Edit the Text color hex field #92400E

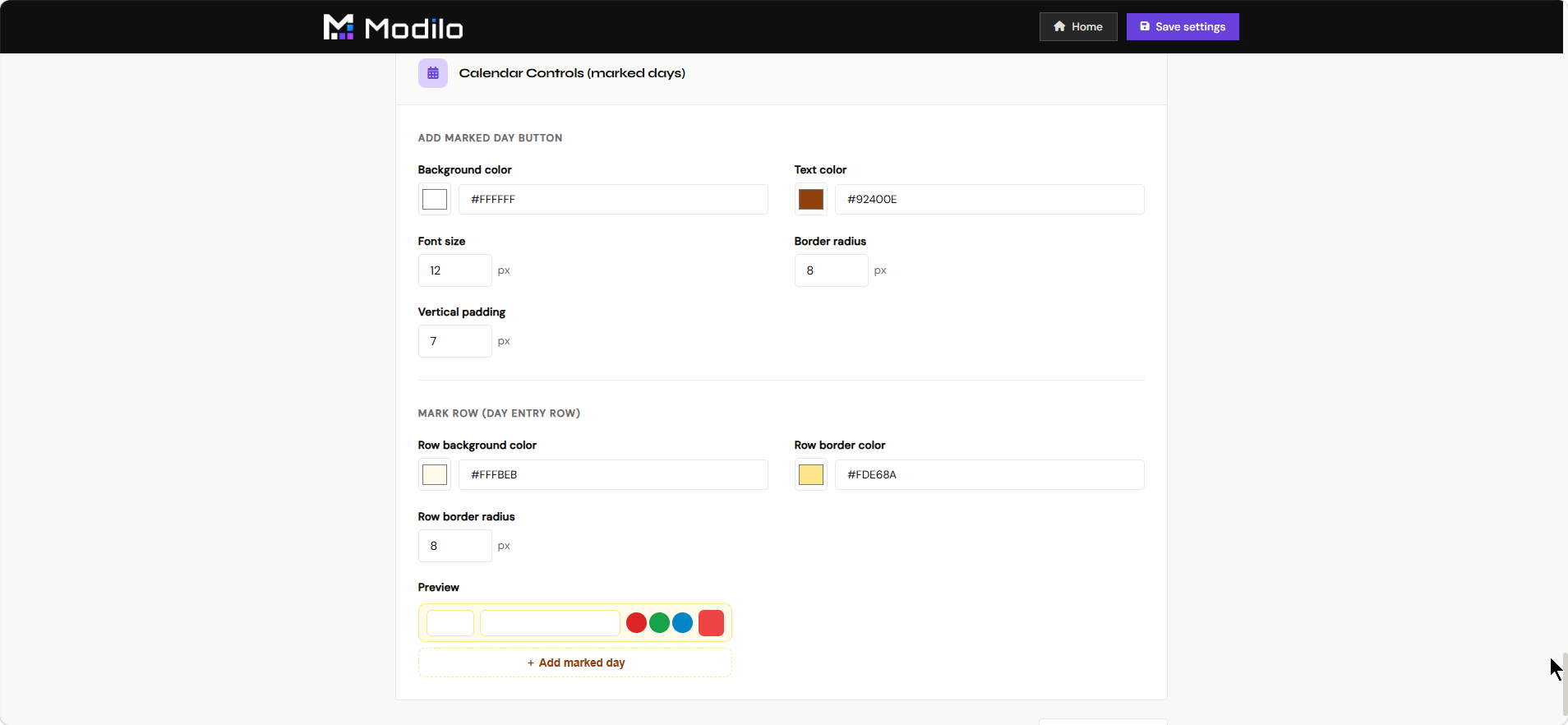(989, 199)
